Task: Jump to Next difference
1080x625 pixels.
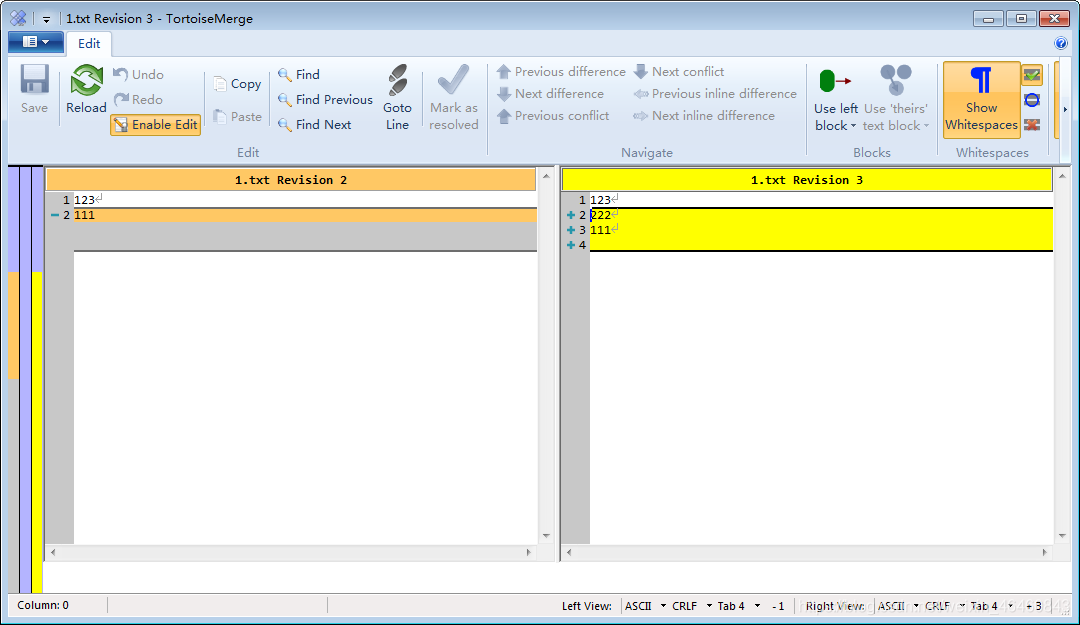Action: [x=550, y=94]
